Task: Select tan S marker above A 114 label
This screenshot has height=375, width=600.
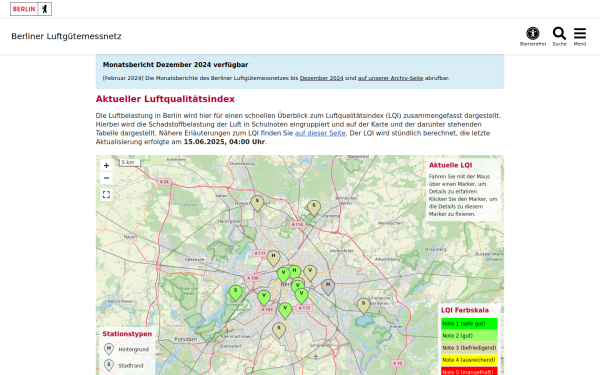Action: pos(314,208)
